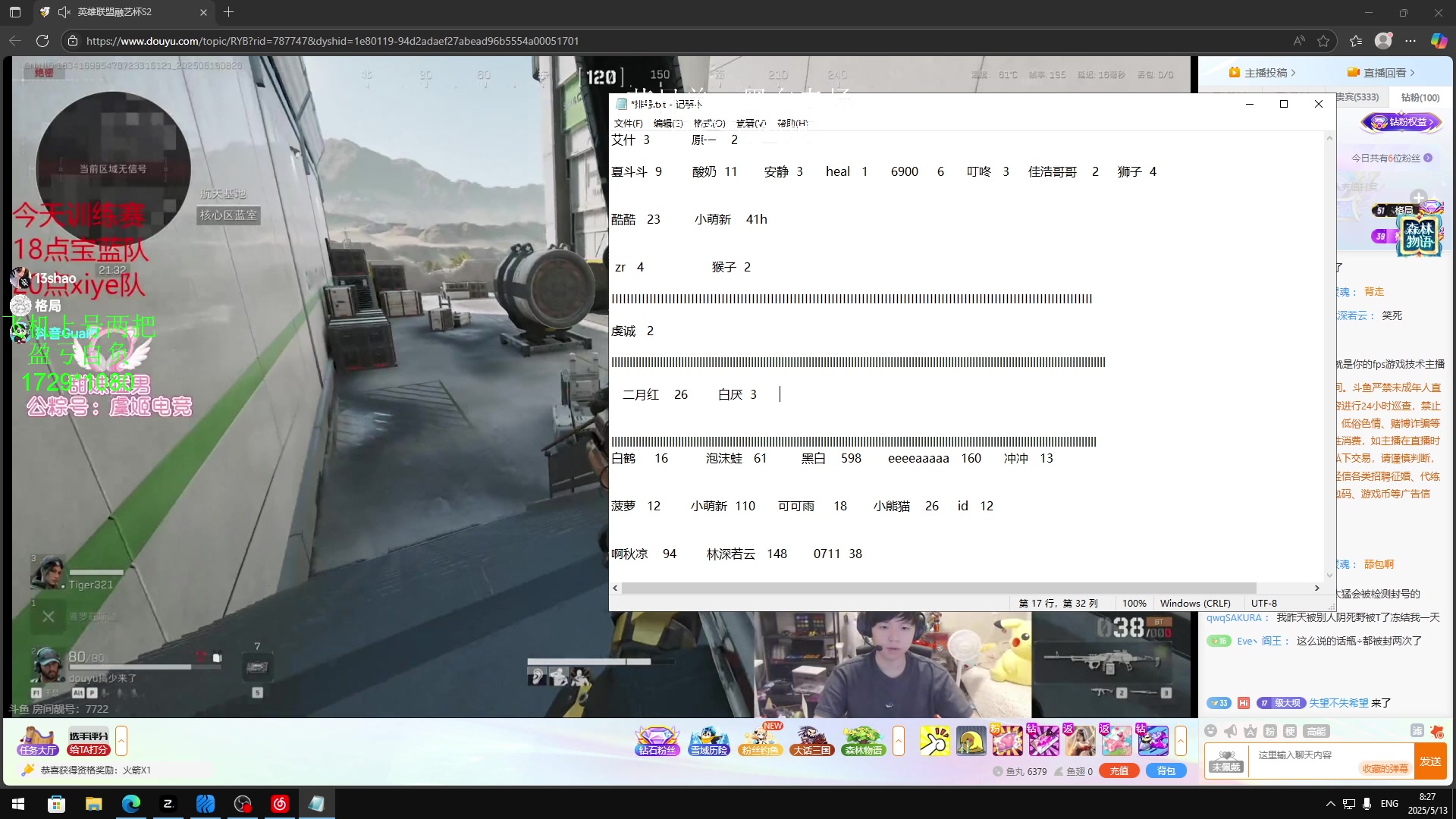Open 主播投稿 link
Screen dimensions: 1456x819
tap(1263, 73)
